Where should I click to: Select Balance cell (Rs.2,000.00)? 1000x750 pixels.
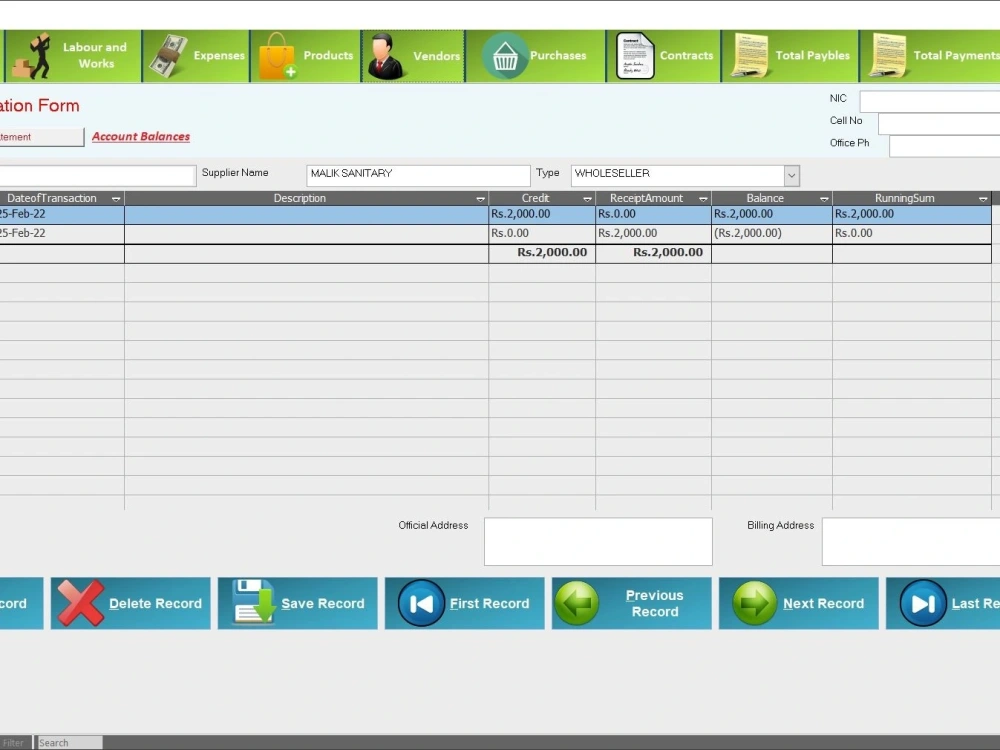(772, 233)
